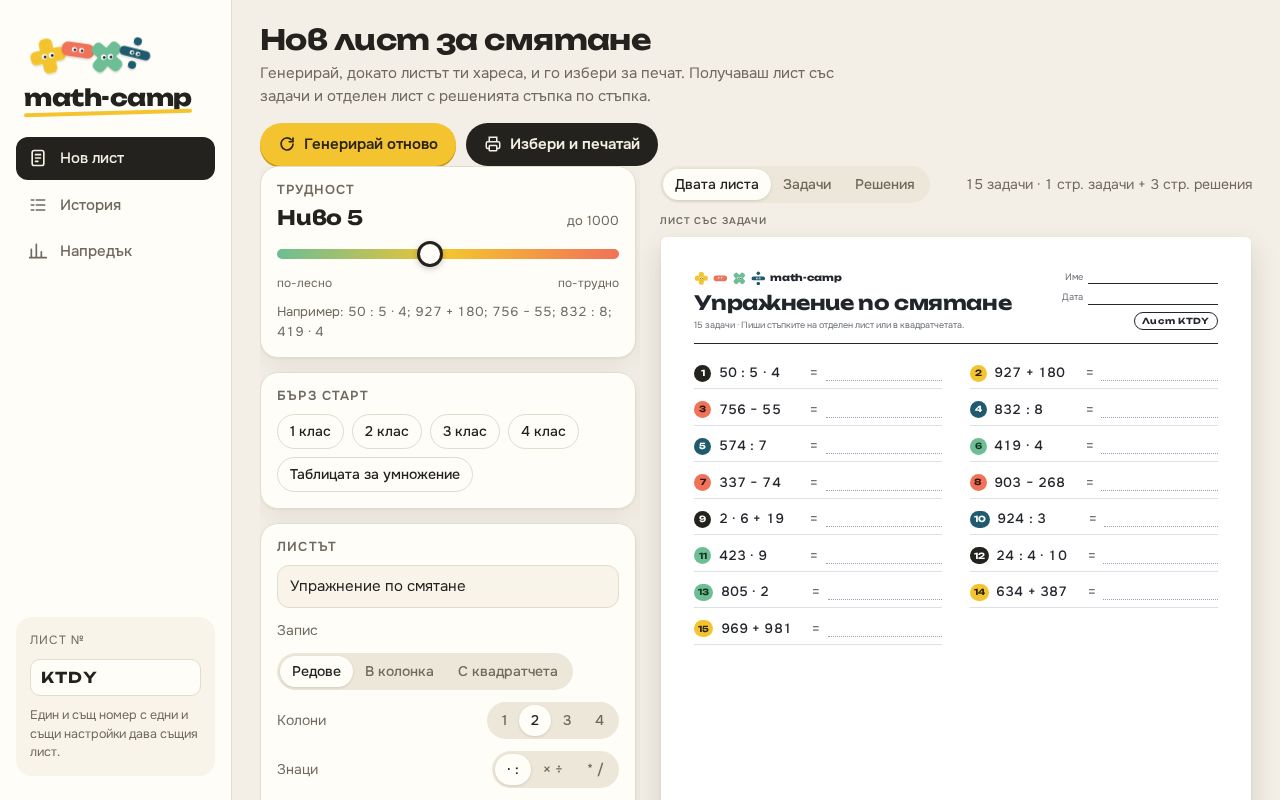The height and width of the screenshot is (800, 1280).
Task: Click the bar chart icon beside Напредък
Action: click(x=38, y=251)
